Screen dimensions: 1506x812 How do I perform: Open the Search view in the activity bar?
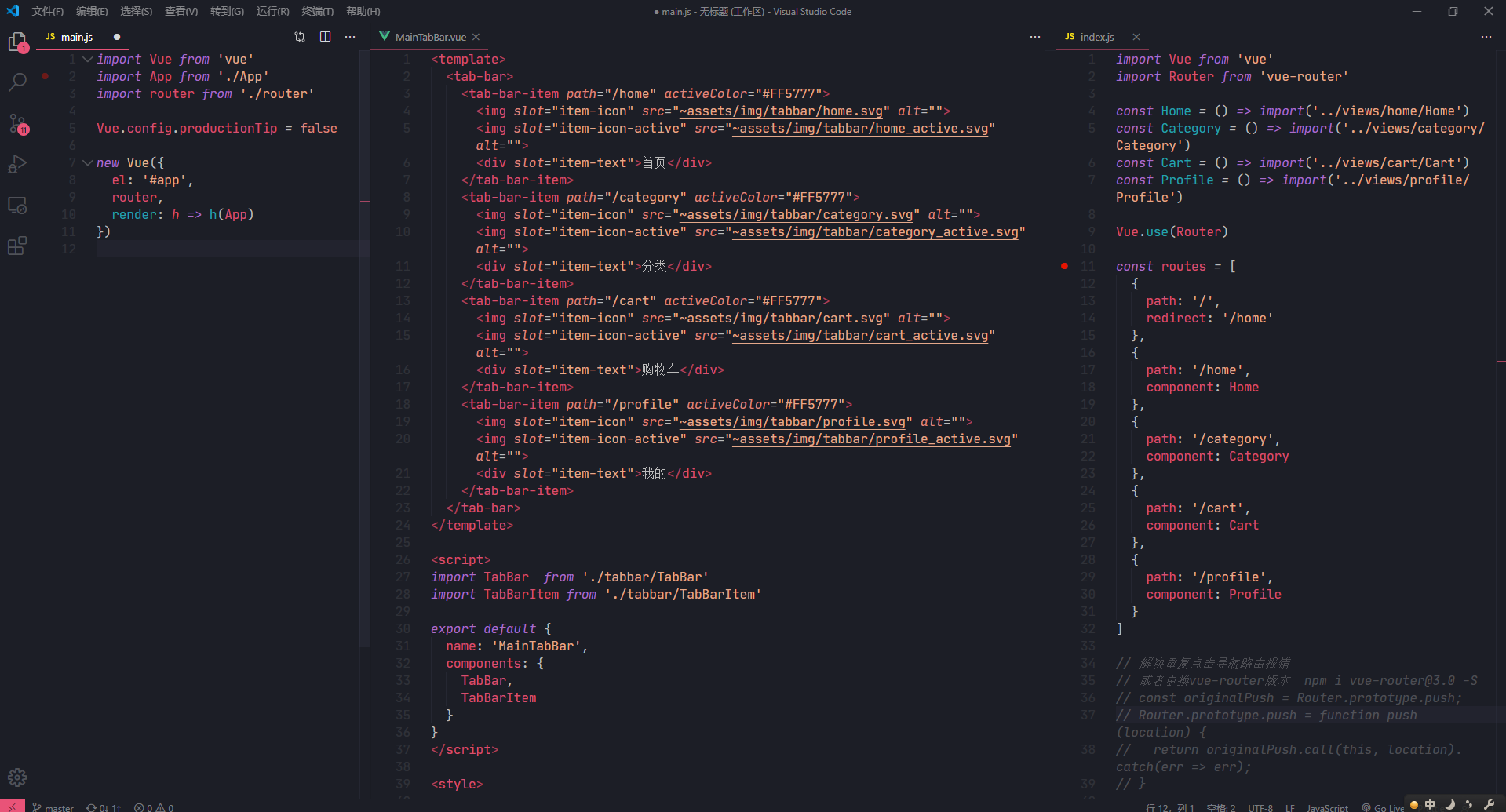click(17, 82)
